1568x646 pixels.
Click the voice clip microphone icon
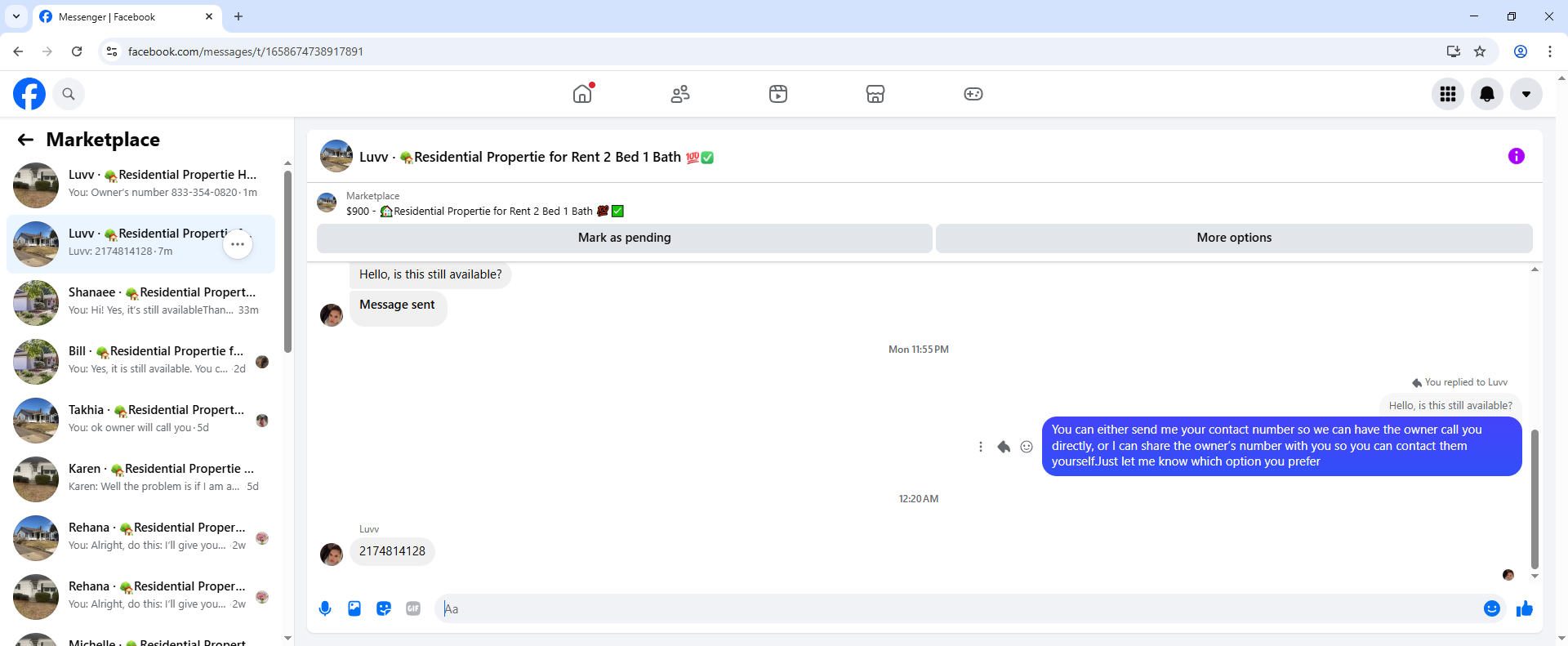point(325,608)
